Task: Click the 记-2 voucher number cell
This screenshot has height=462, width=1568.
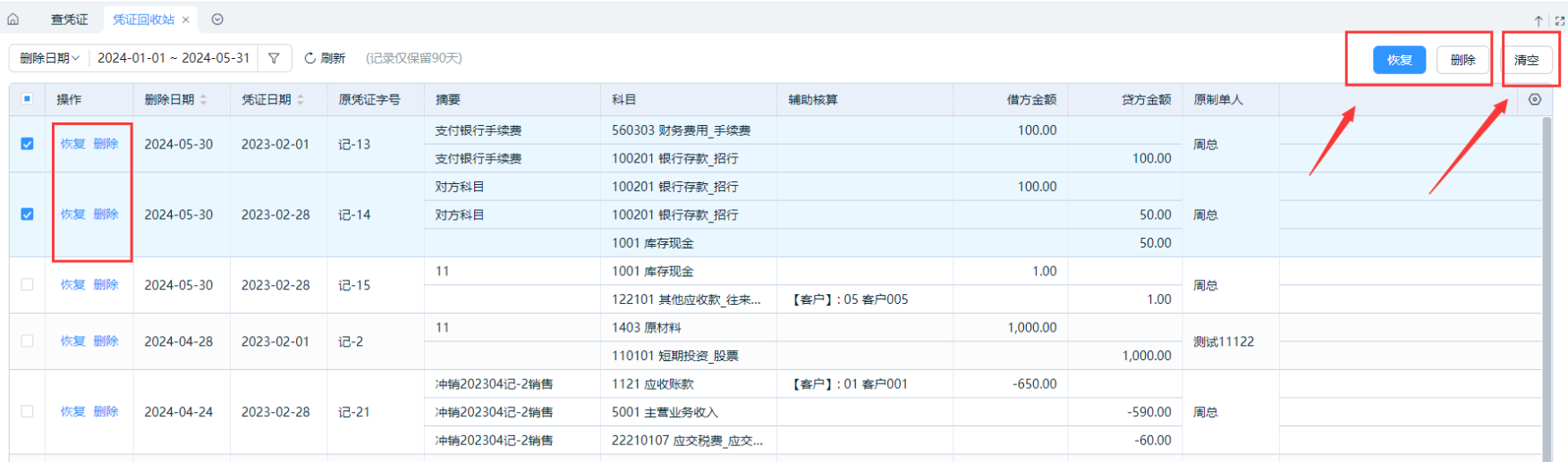Action: click(376, 341)
